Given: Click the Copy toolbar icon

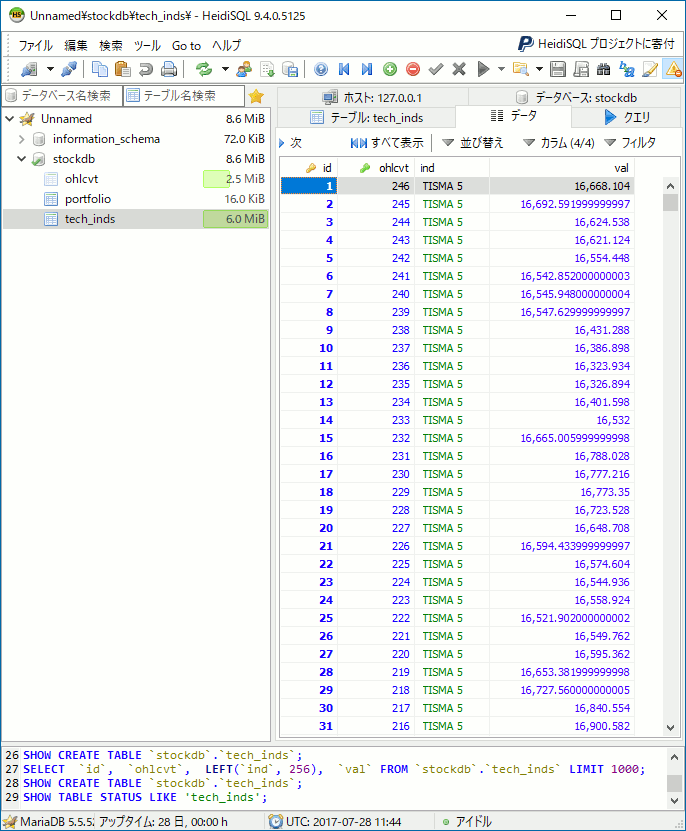Looking at the screenshot, I should (100, 69).
